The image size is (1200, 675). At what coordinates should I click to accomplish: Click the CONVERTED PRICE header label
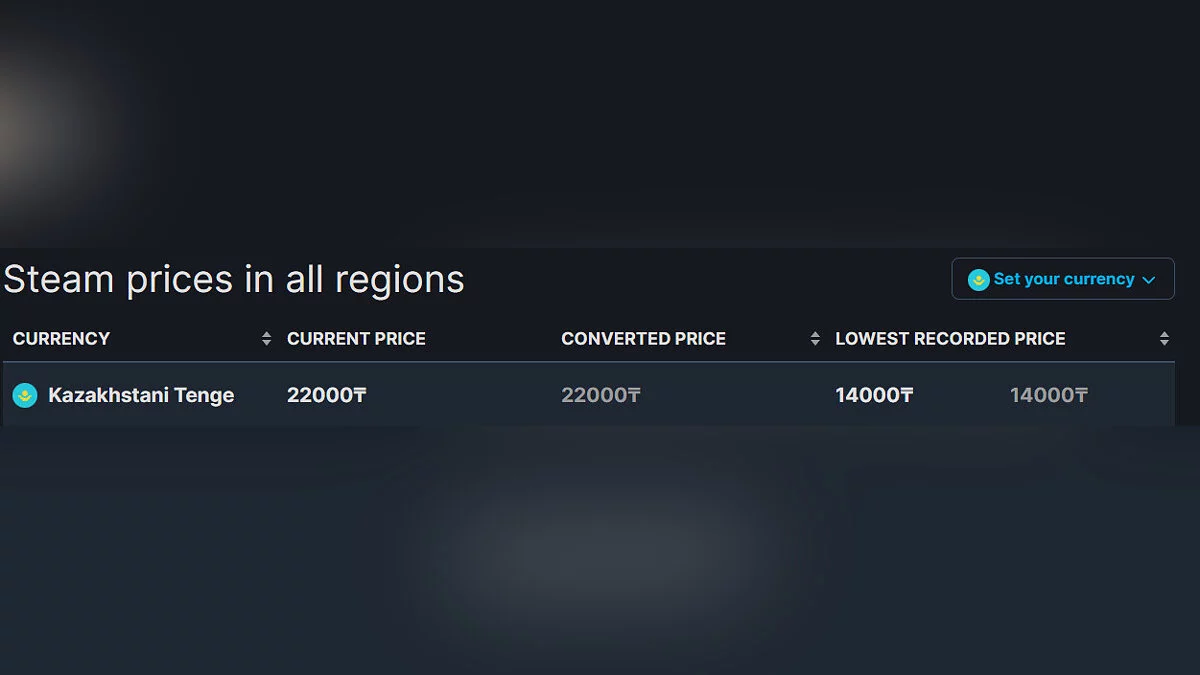pyautogui.click(x=643, y=339)
